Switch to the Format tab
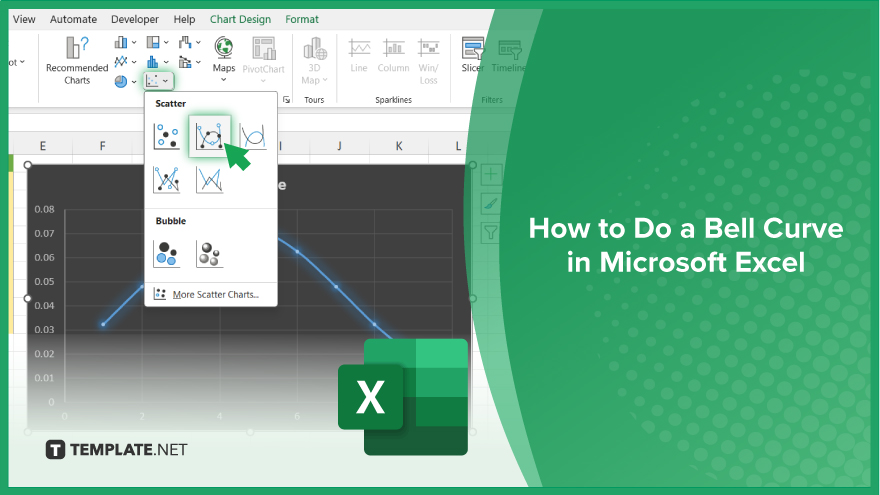This screenshot has width=880, height=495. (302, 19)
